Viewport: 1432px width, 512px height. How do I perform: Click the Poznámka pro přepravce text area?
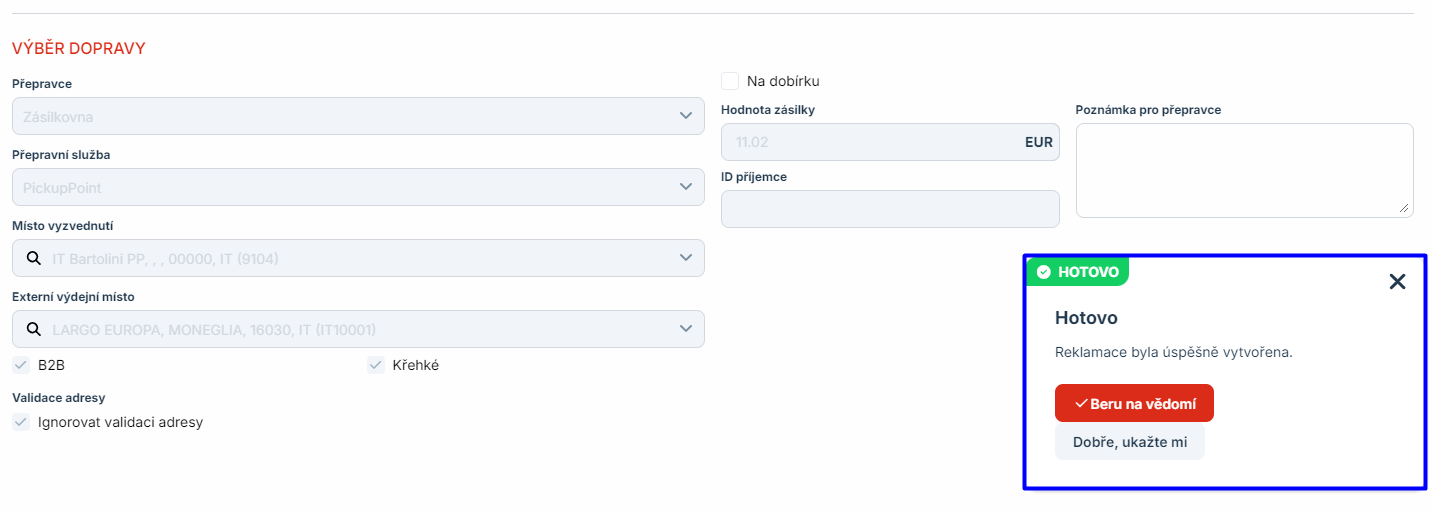1243,169
